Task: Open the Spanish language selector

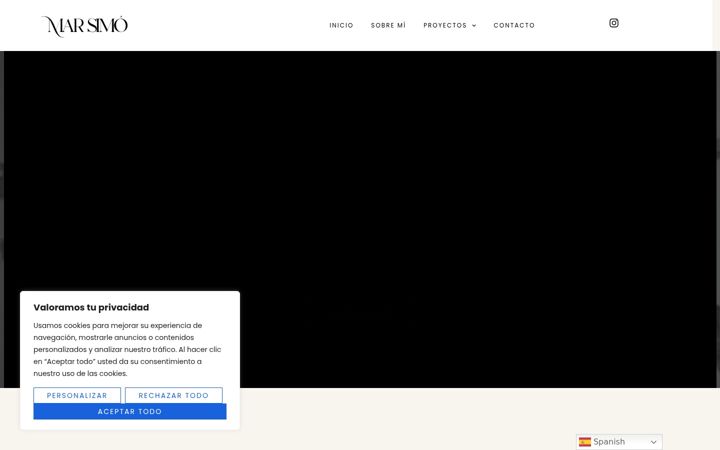Action: pos(619,442)
